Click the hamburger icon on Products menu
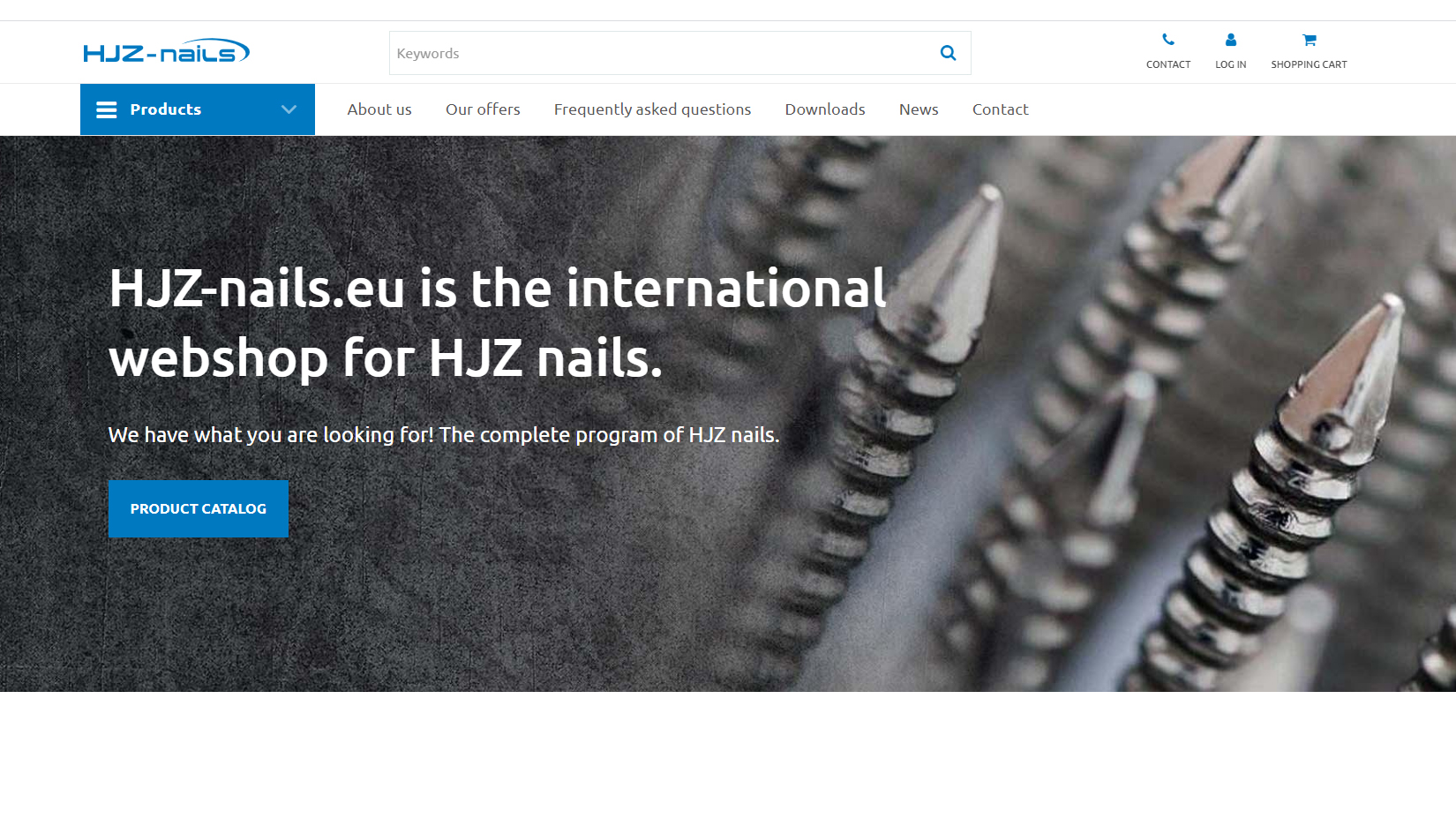Image resolution: width=1456 pixels, height=834 pixels. pyautogui.click(x=106, y=109)
